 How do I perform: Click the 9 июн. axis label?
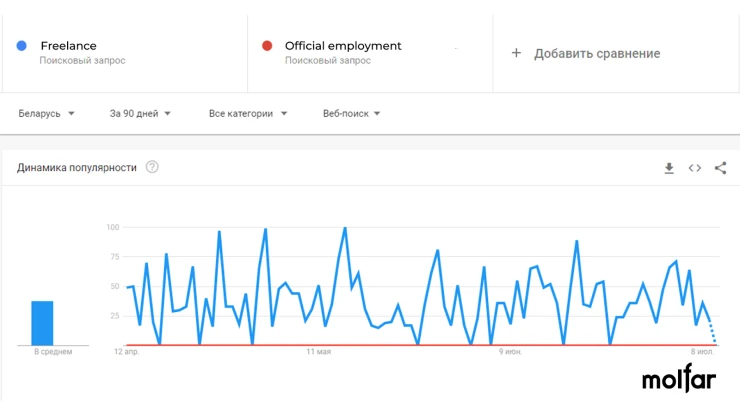pyautogui.click(x=510, y=352)
